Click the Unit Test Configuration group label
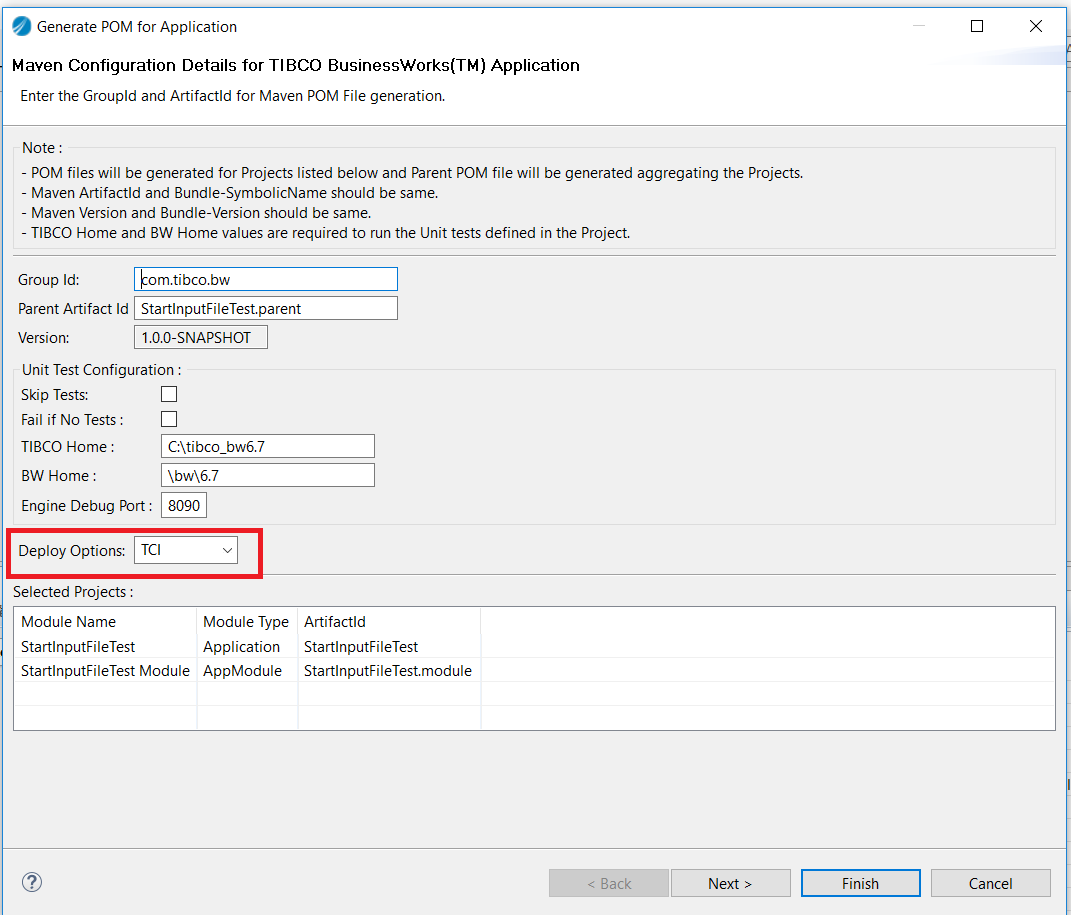Image resolution: width=1071 pixels, height=915 pixels. 102,369
